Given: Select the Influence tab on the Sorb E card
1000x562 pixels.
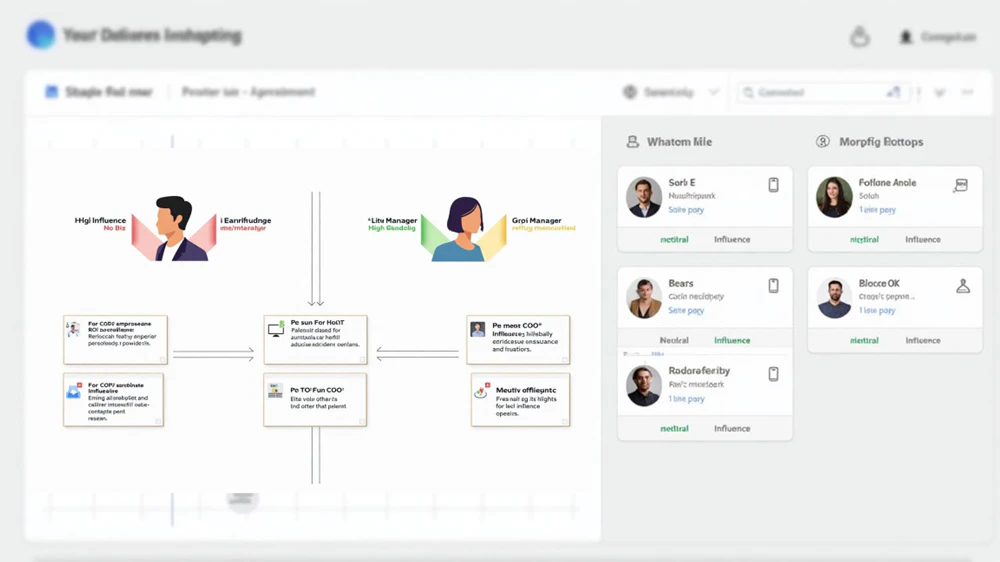Looking at the screenshot, I should tap(732, 239).
